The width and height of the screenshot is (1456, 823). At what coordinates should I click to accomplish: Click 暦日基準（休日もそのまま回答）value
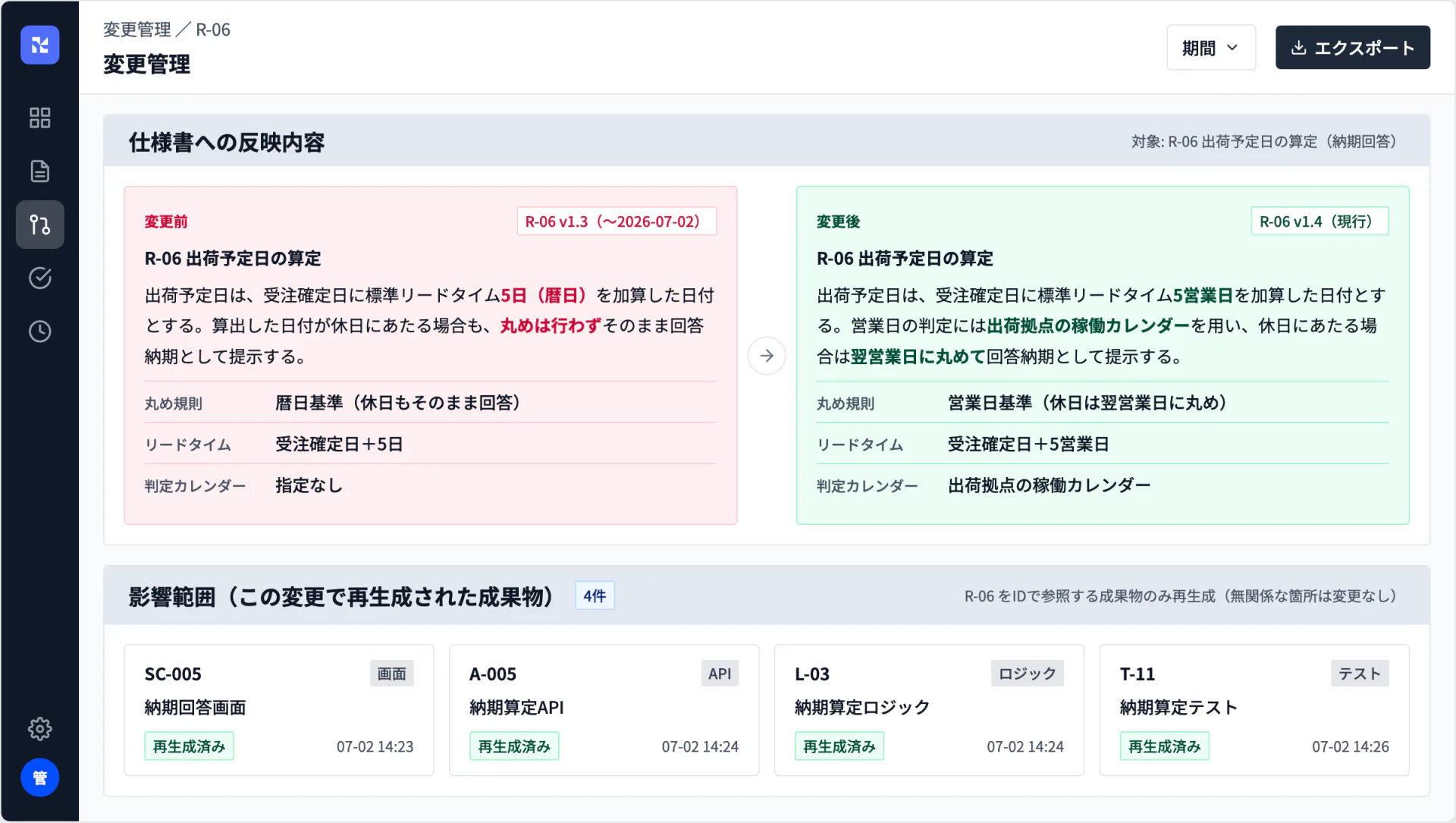click(x=402, y=403)
